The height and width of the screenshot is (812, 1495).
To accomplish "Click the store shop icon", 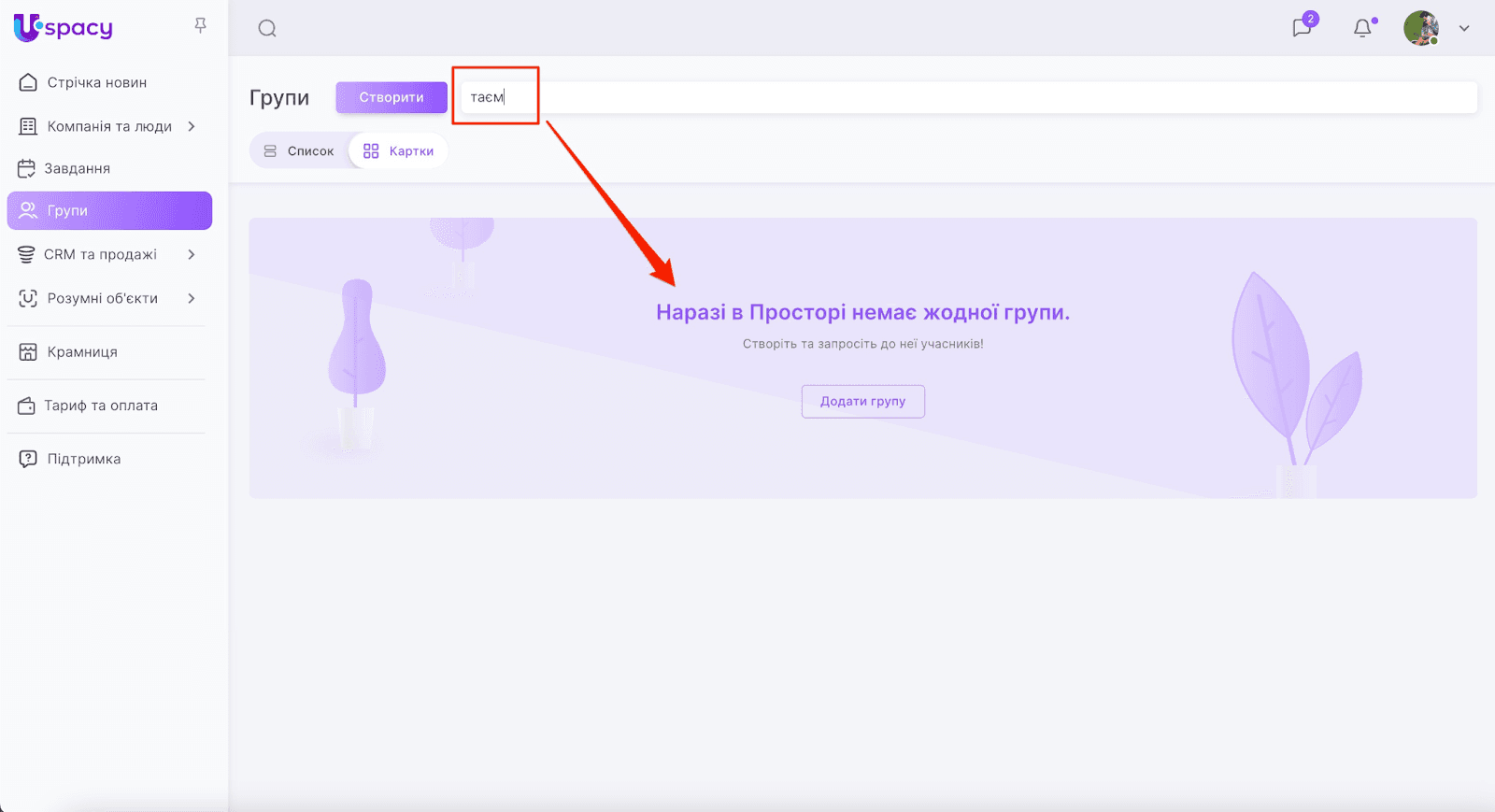I will click(x=28, y=351).
